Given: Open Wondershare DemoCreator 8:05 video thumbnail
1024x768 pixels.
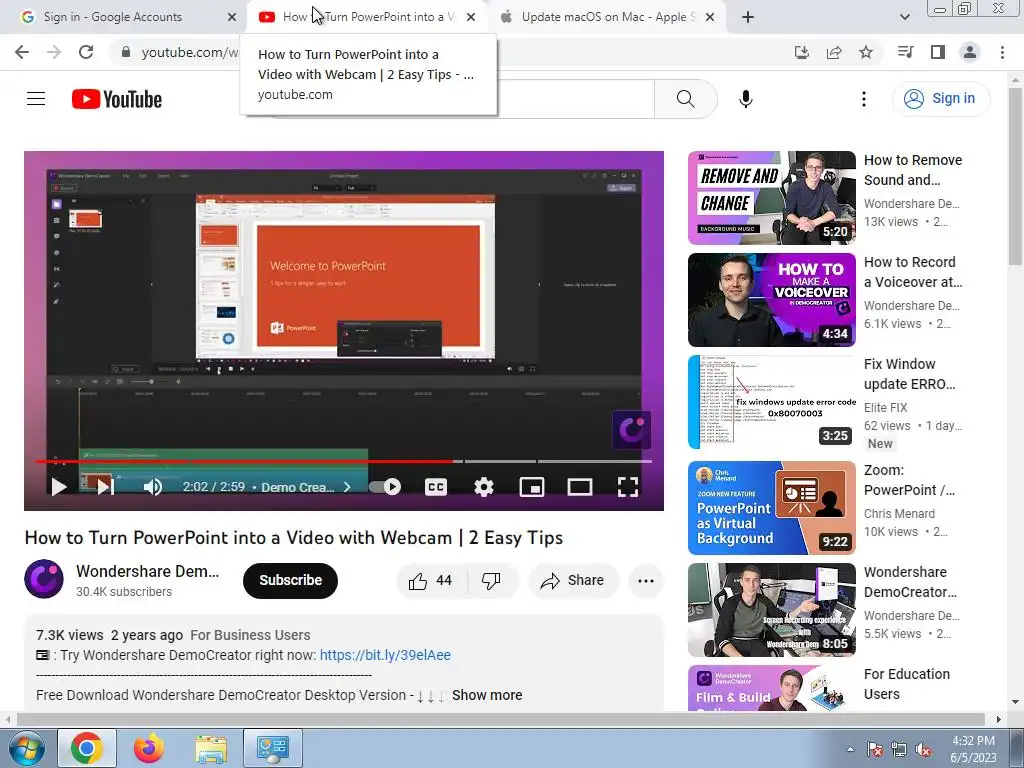Looking at the screenshot, I should coord(771,610).
